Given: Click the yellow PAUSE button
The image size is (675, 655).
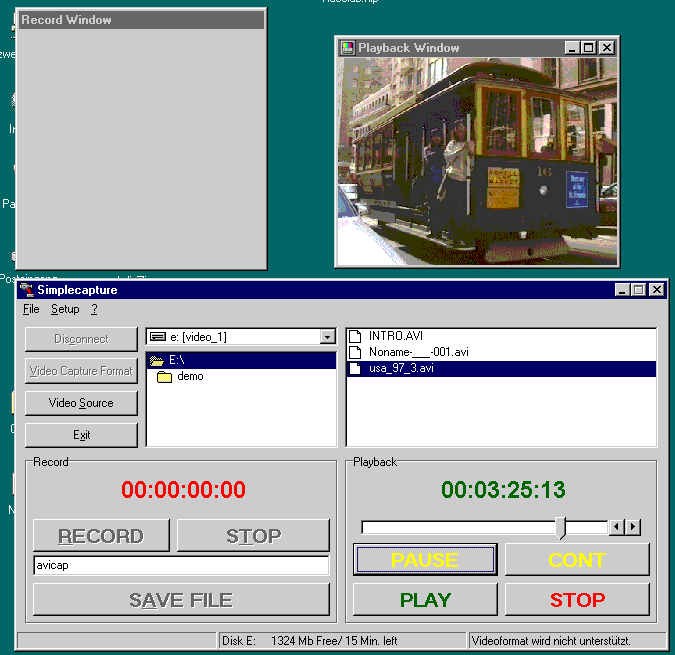Looking at the screenshot, I should point(425,559).
